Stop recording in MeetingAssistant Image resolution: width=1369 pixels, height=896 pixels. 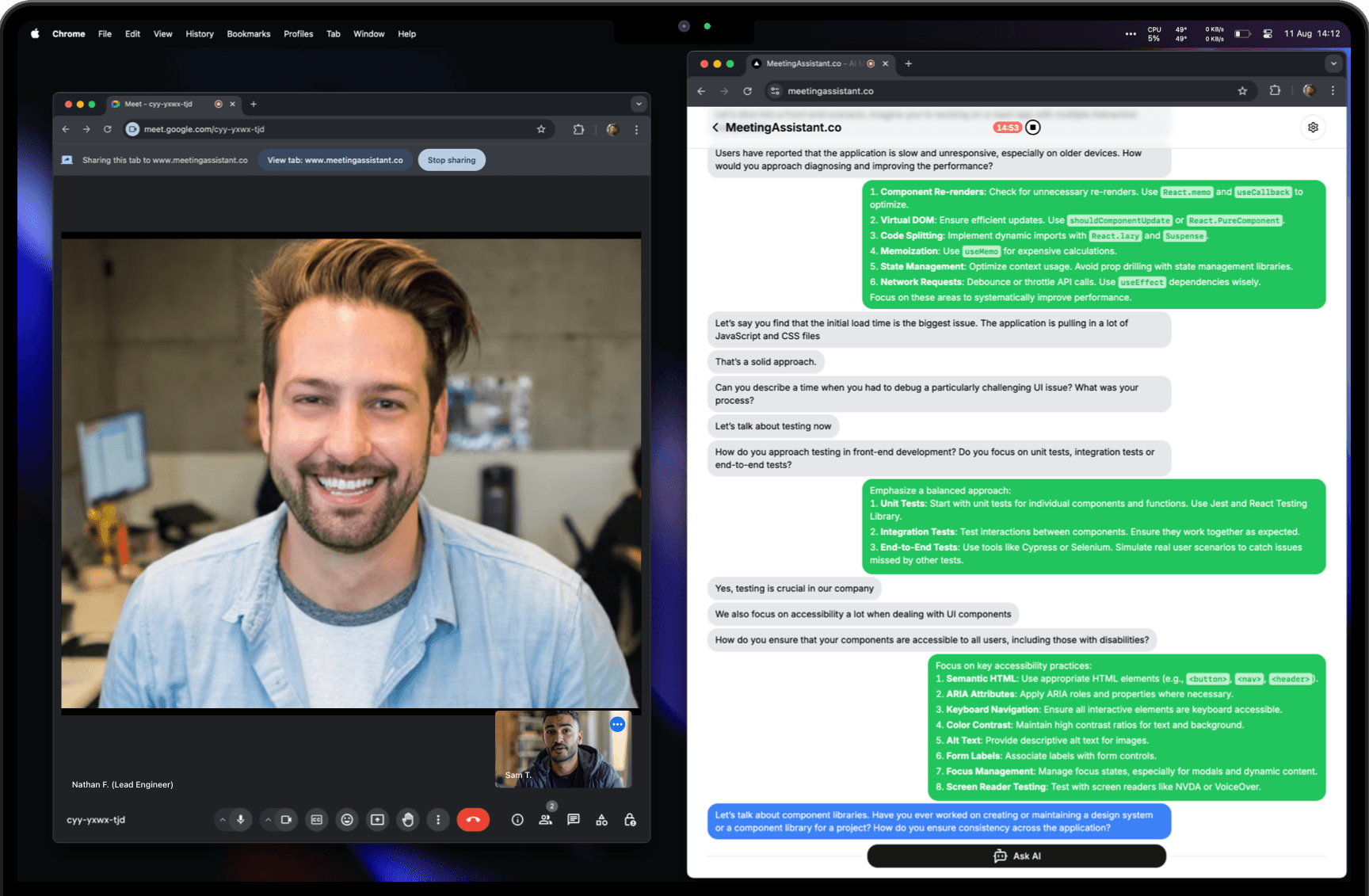click(x=1033, y=128)
